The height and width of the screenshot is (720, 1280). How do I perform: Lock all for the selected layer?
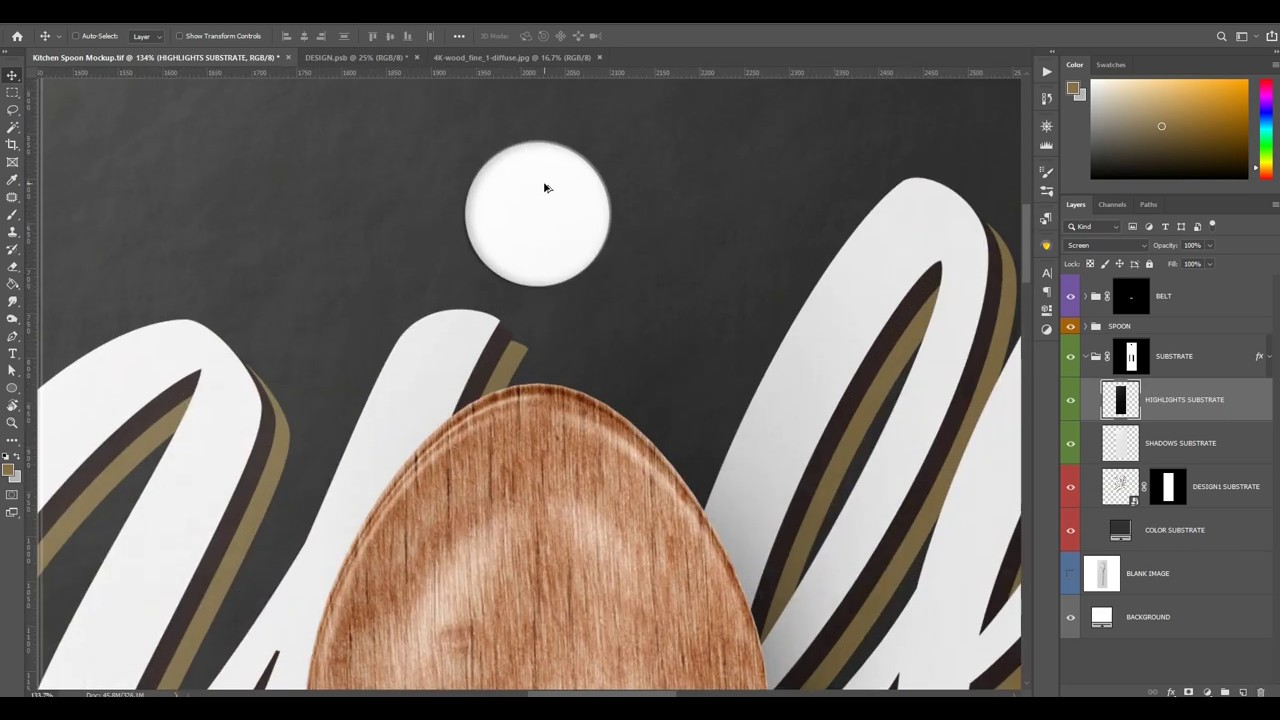1149,264
